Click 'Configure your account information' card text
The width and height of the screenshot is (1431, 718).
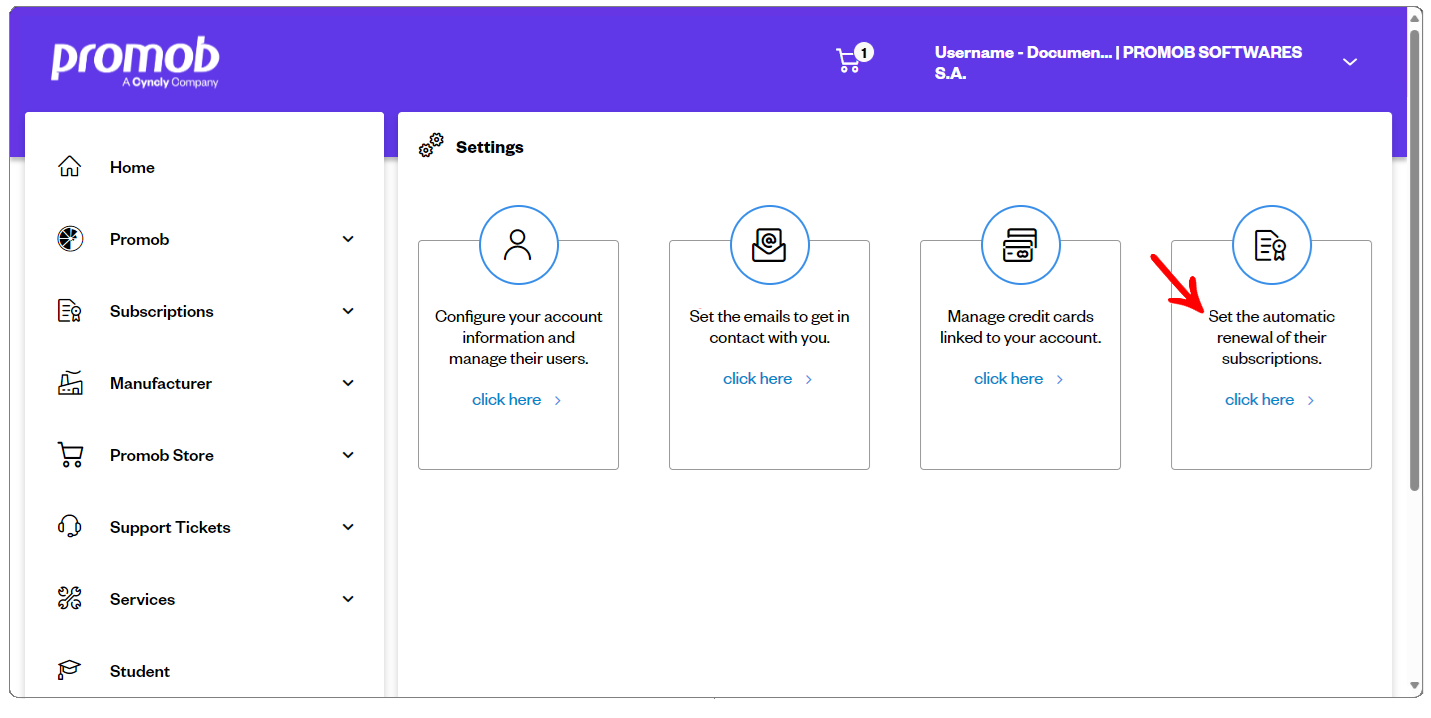518,337
